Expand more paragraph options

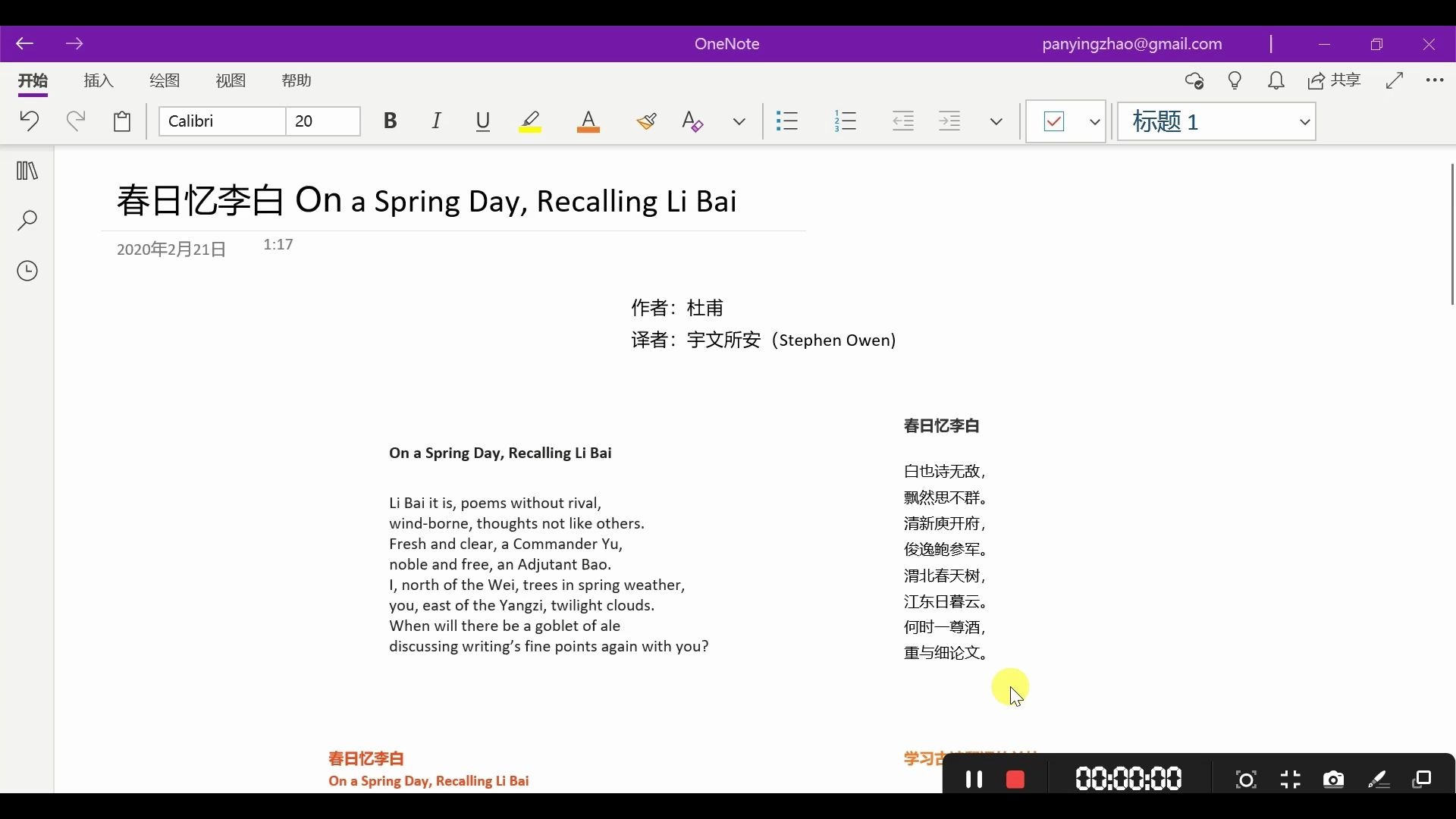tap(996, 121)
